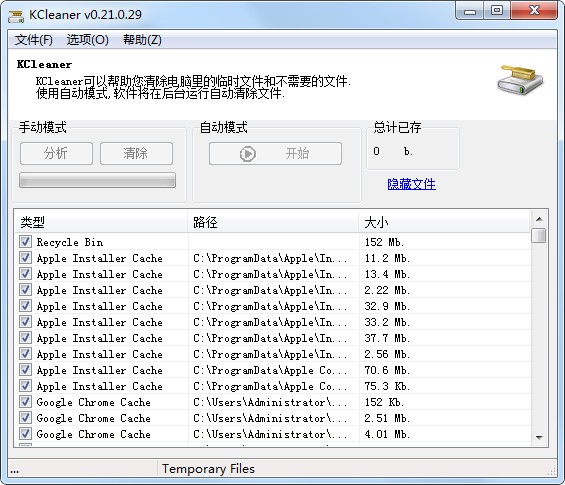Toggle checkbox for the 152 Kb Chrome Cache row

pyautogui.click(x=25, y=401)
